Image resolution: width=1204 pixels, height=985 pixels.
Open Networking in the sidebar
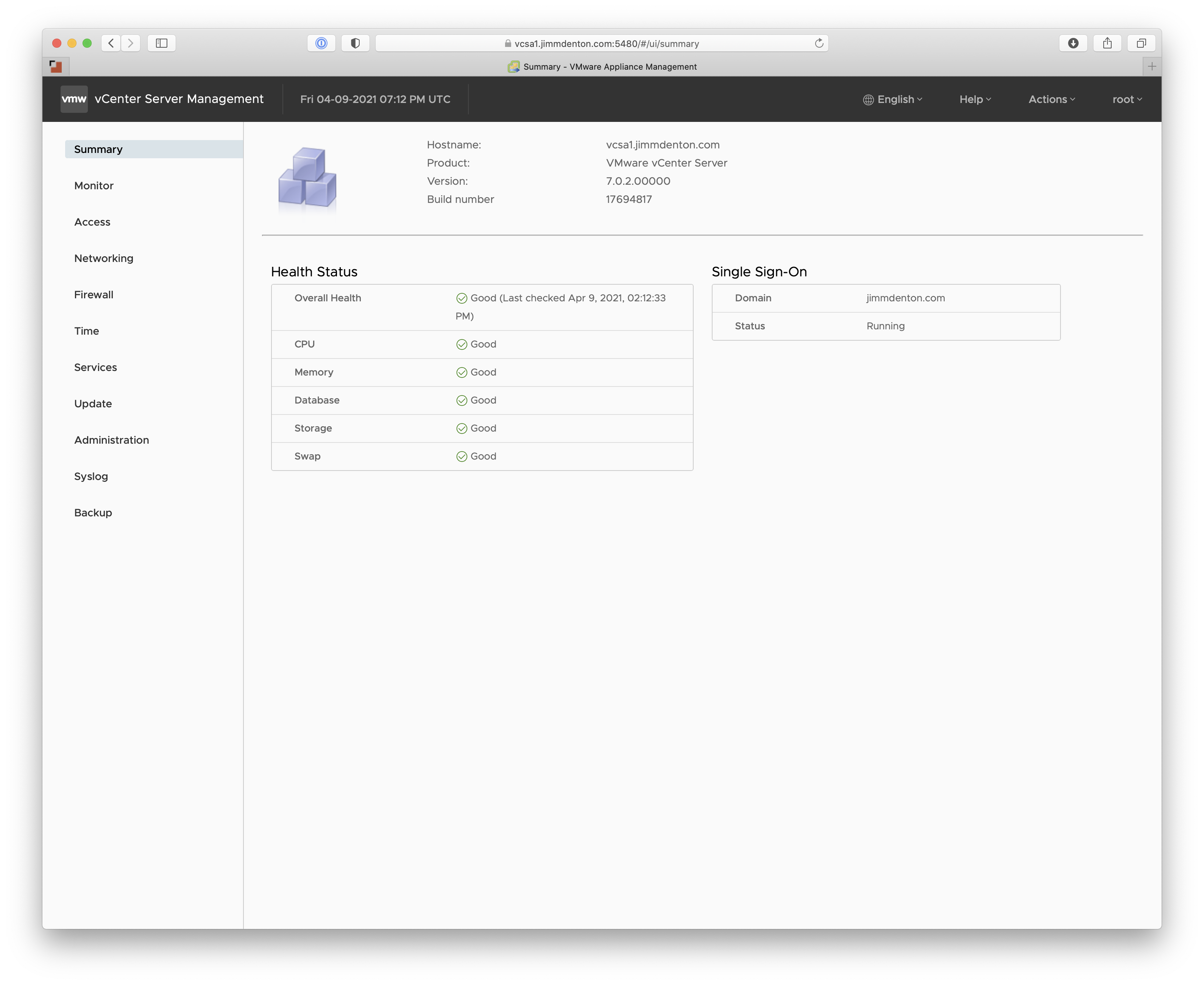pos(104,258)
